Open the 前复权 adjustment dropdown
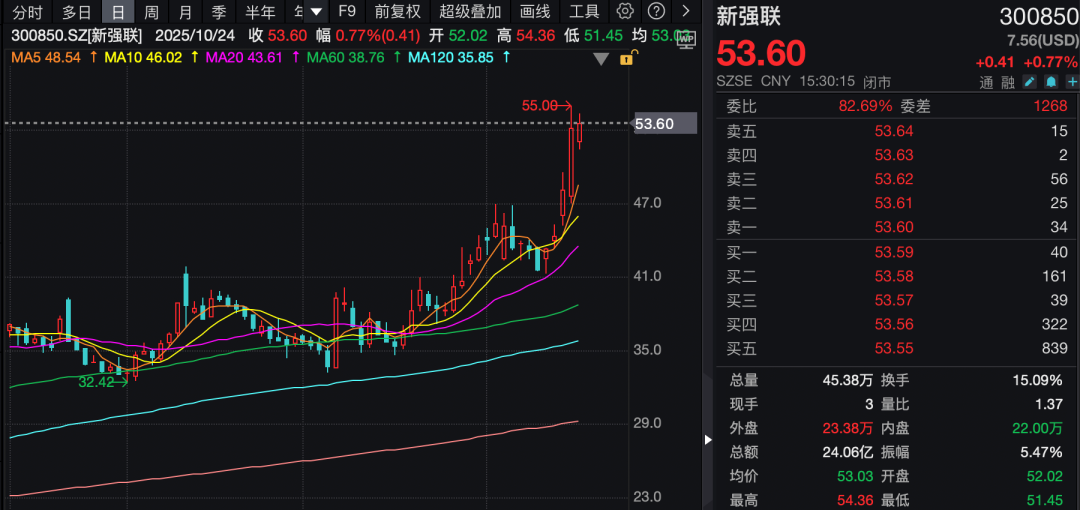Image resolution: width=1080 pixels, height=510 pixels. tap(397, 11)
